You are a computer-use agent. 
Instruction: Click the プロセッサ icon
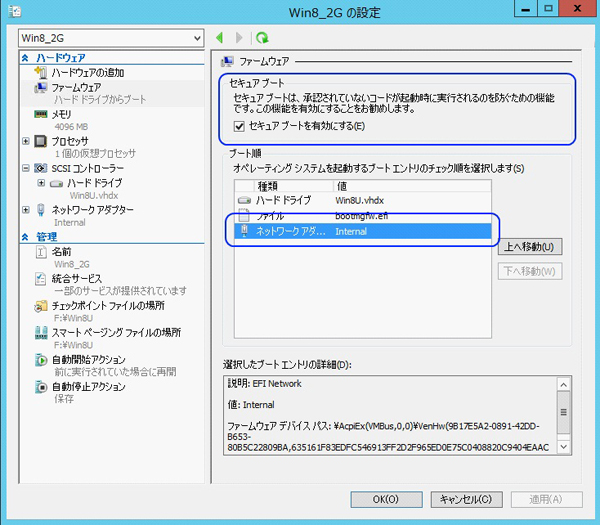coord(41,141)
